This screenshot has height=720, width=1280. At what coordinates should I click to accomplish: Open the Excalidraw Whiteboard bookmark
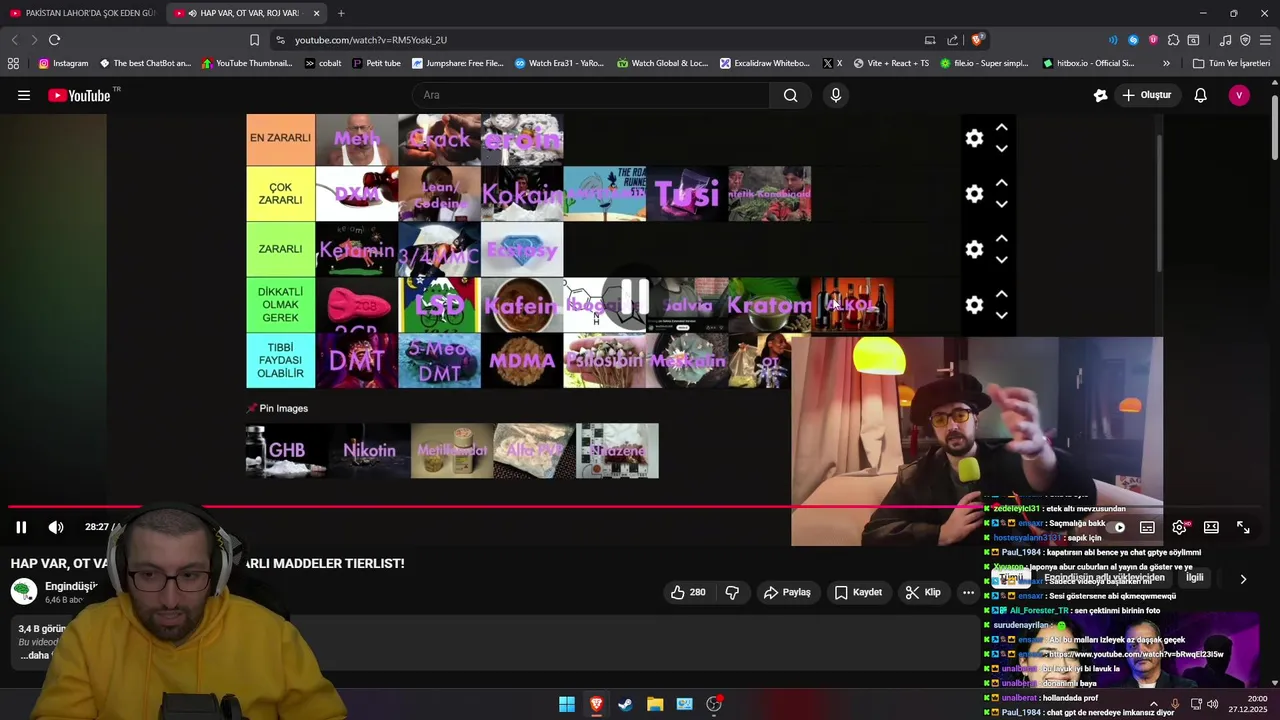[x=764, y=63]
